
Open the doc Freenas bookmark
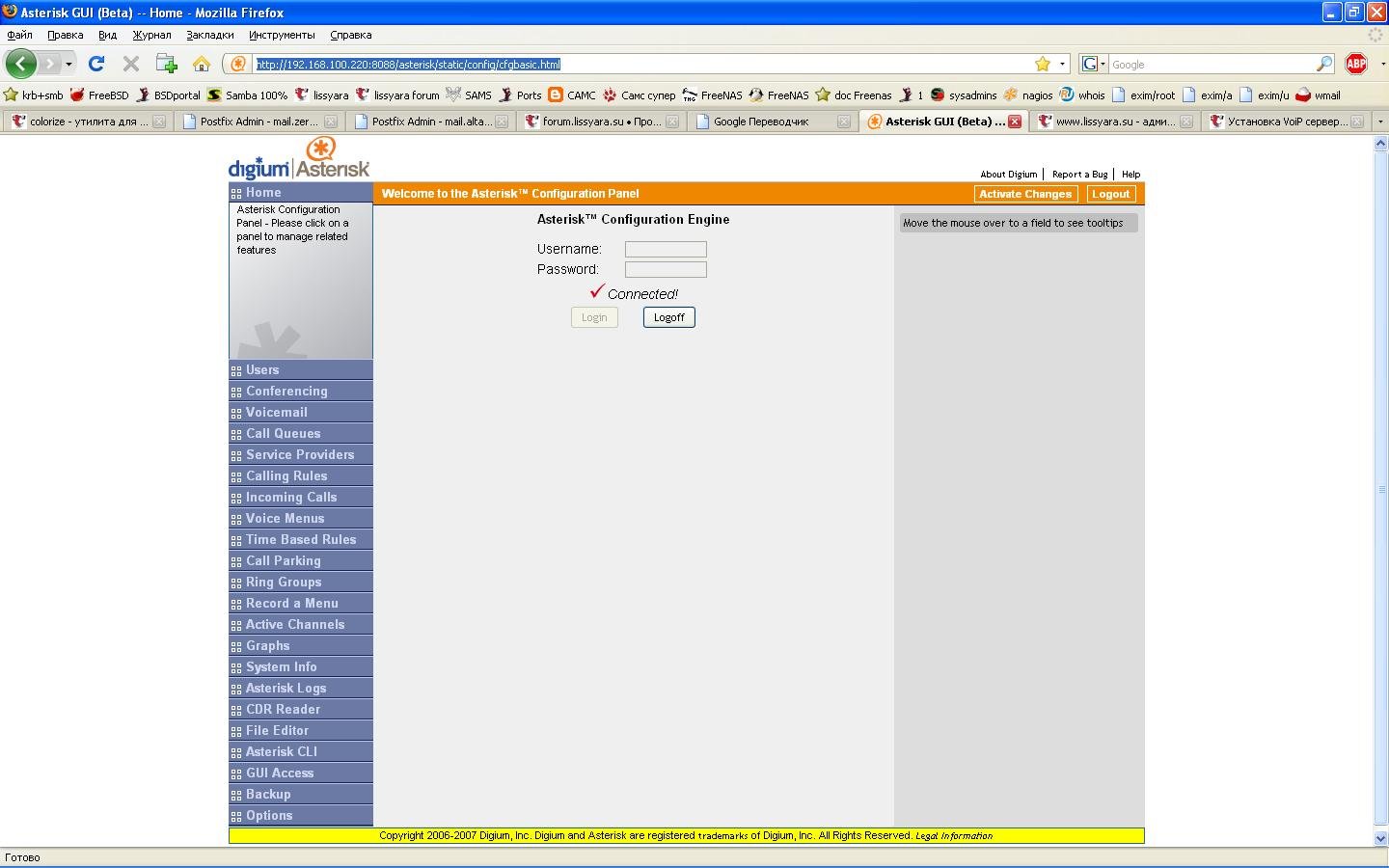[x=854, y=95]
